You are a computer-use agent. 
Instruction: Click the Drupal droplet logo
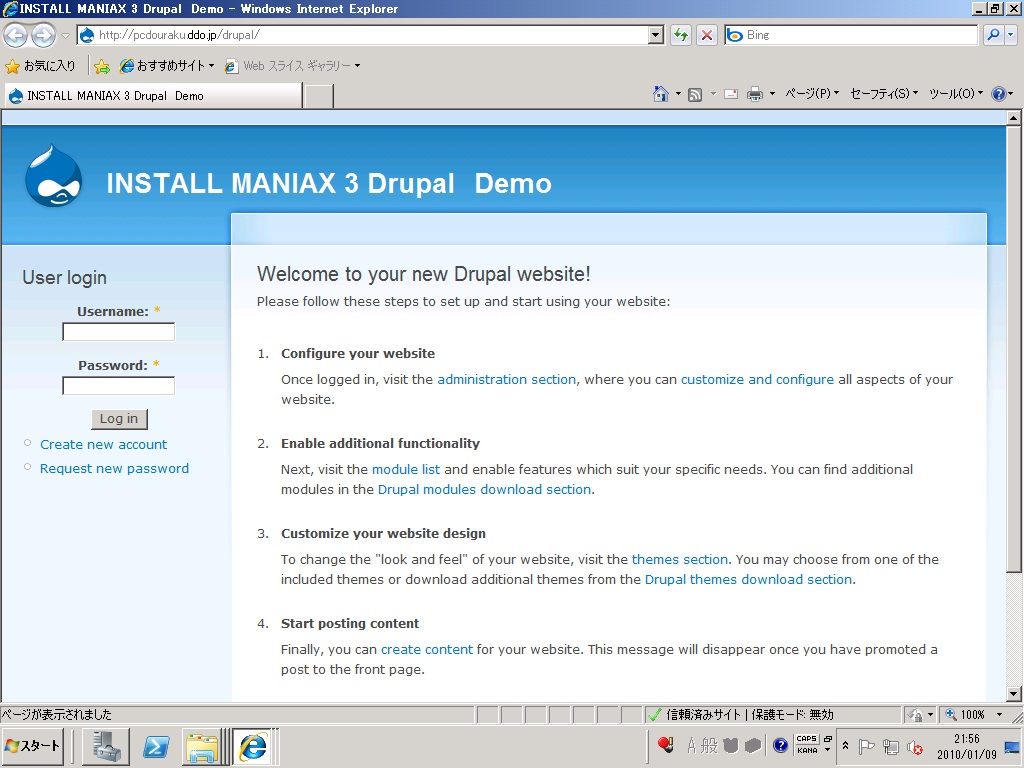(x=52, y=176)
